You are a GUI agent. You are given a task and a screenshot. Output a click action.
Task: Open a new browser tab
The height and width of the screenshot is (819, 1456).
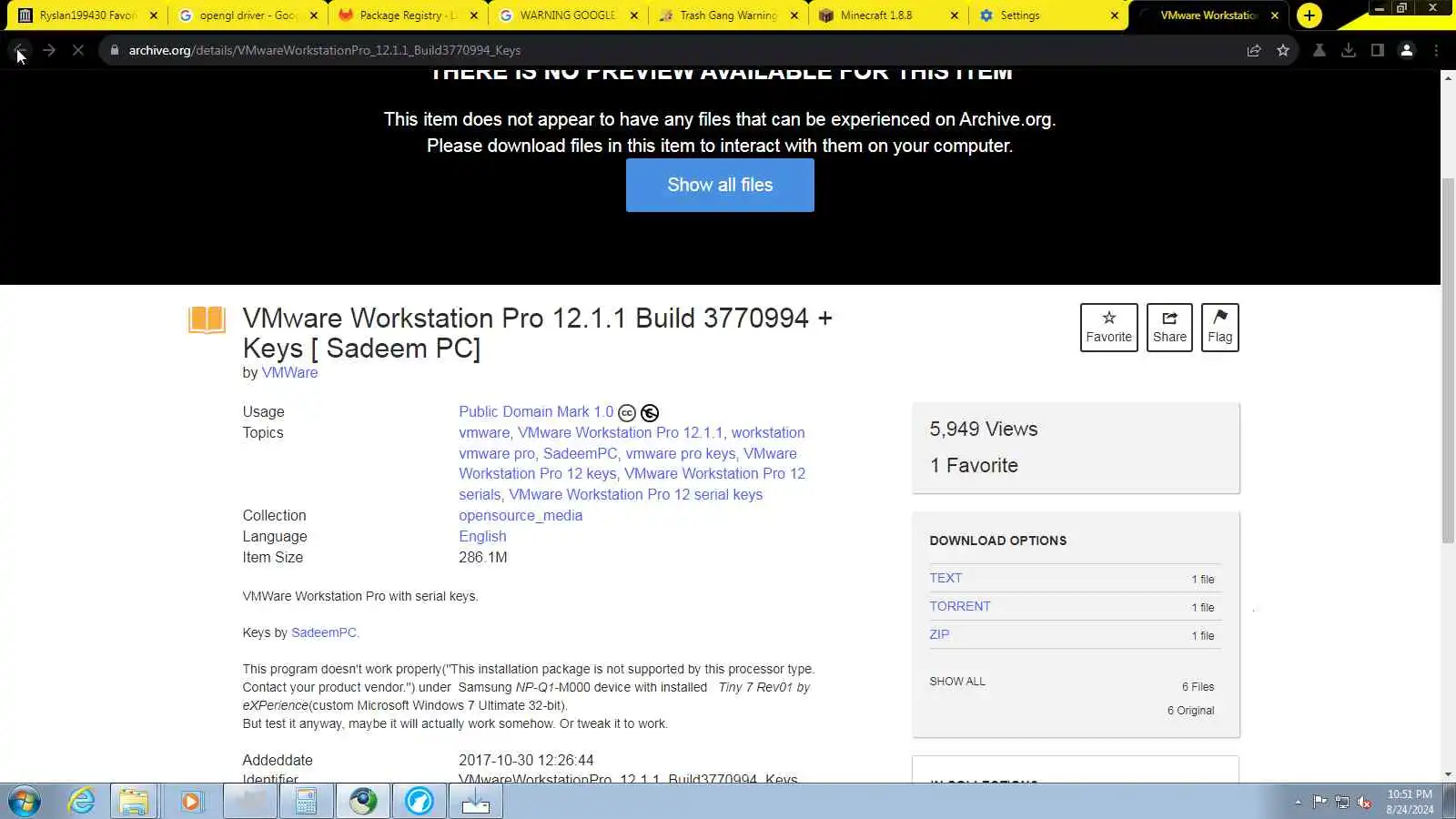1309,15
